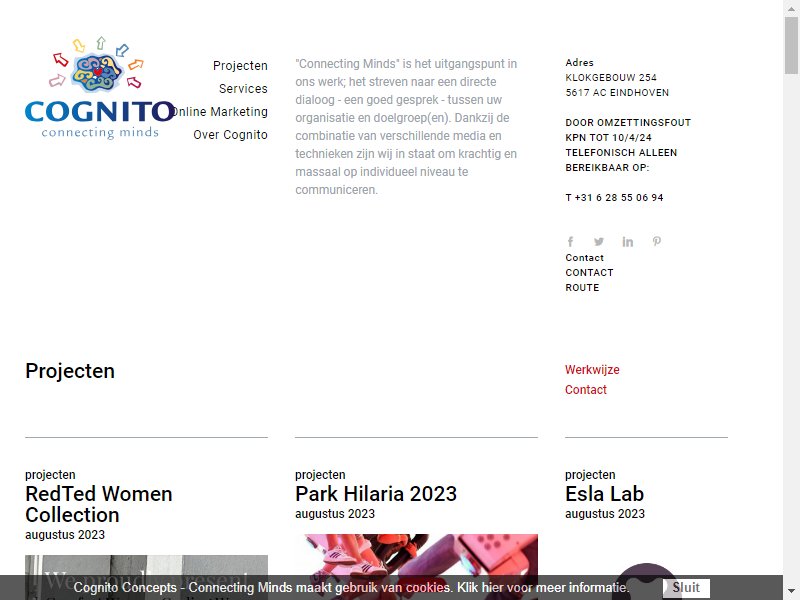Click 'projecten' label above RedTed Women Collection

click(x=50, y=474)
